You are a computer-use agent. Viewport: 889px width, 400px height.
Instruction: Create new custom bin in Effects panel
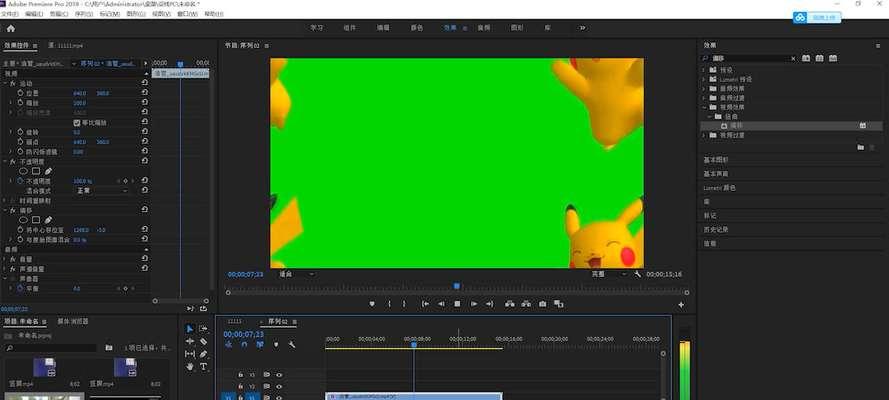[x=860, y=147]
